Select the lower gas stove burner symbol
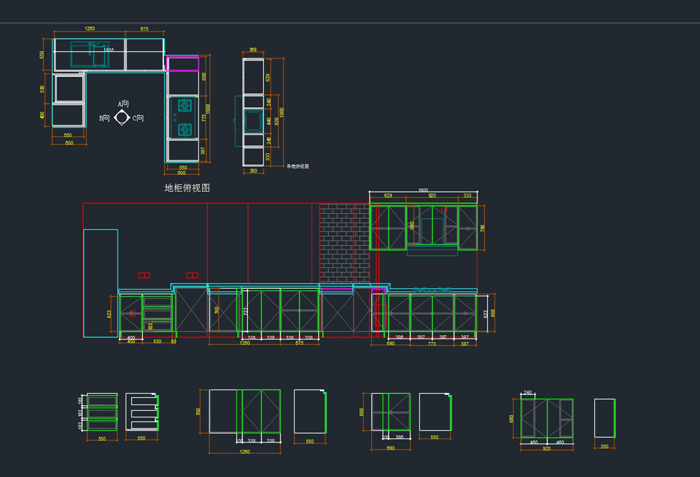The height and width of the screenshot is (477, 700). click(x=185, y=129)
